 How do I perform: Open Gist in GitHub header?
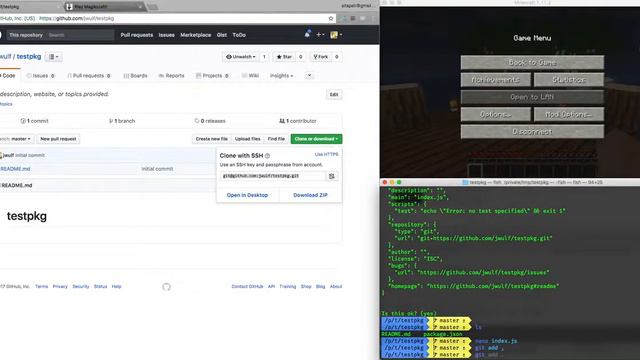222,35
